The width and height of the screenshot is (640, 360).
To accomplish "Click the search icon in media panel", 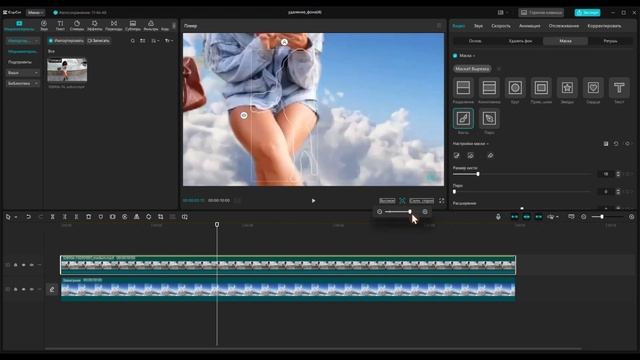I will click(133, 41).
